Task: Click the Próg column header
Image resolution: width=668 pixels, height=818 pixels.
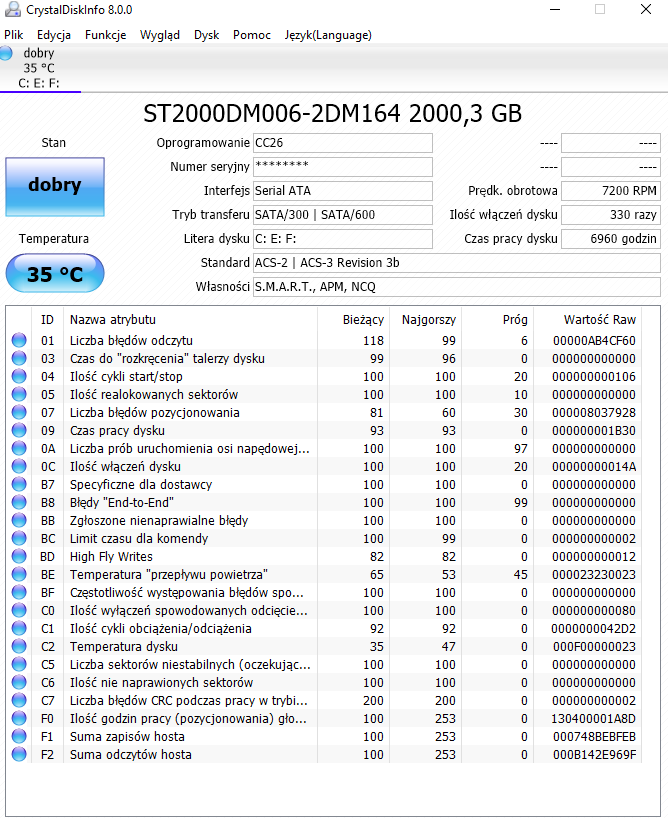Action: click(x=497, y=319)
